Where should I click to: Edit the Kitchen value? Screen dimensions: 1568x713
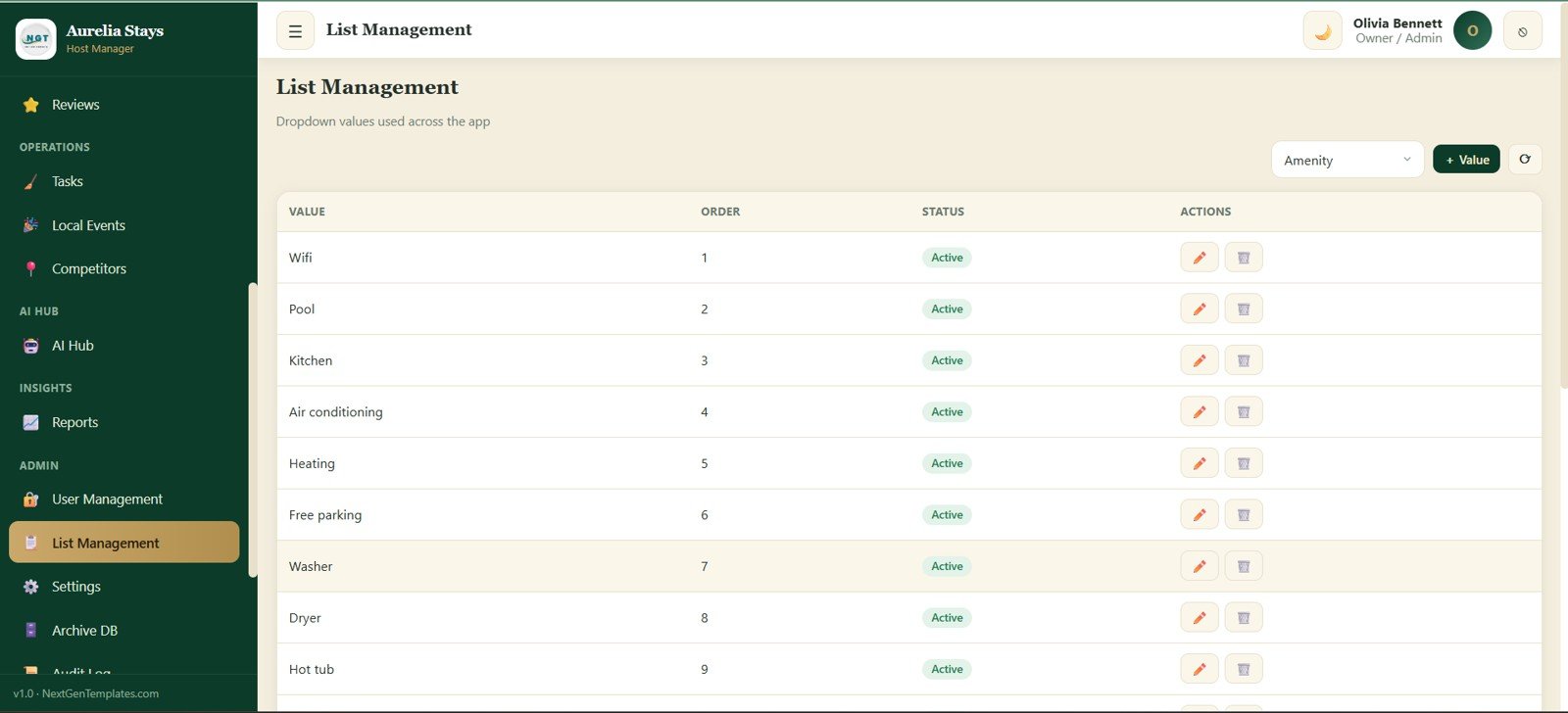1199,360
